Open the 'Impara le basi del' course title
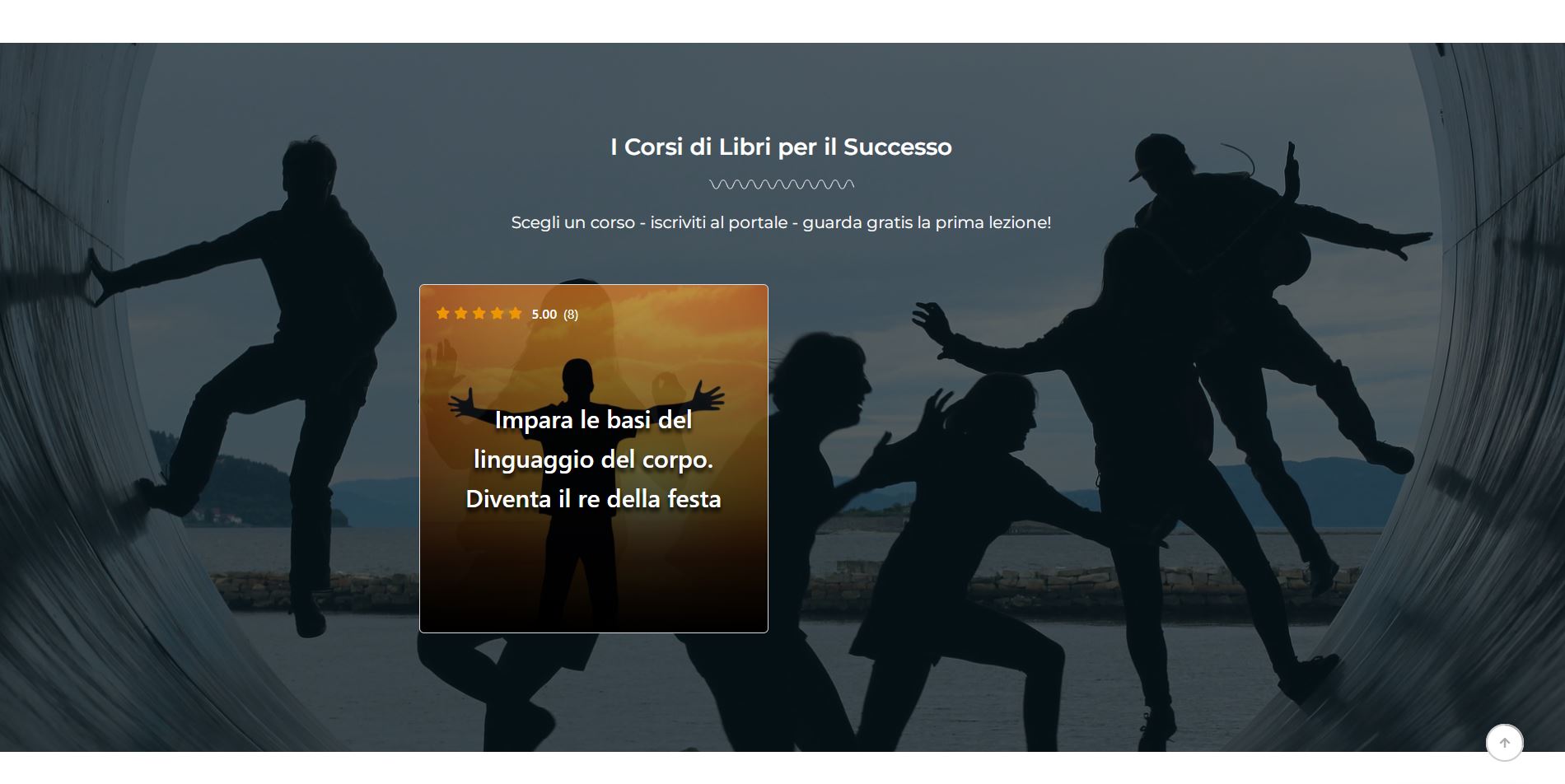Screen dimensions: 1565x784 pos(593,420)
